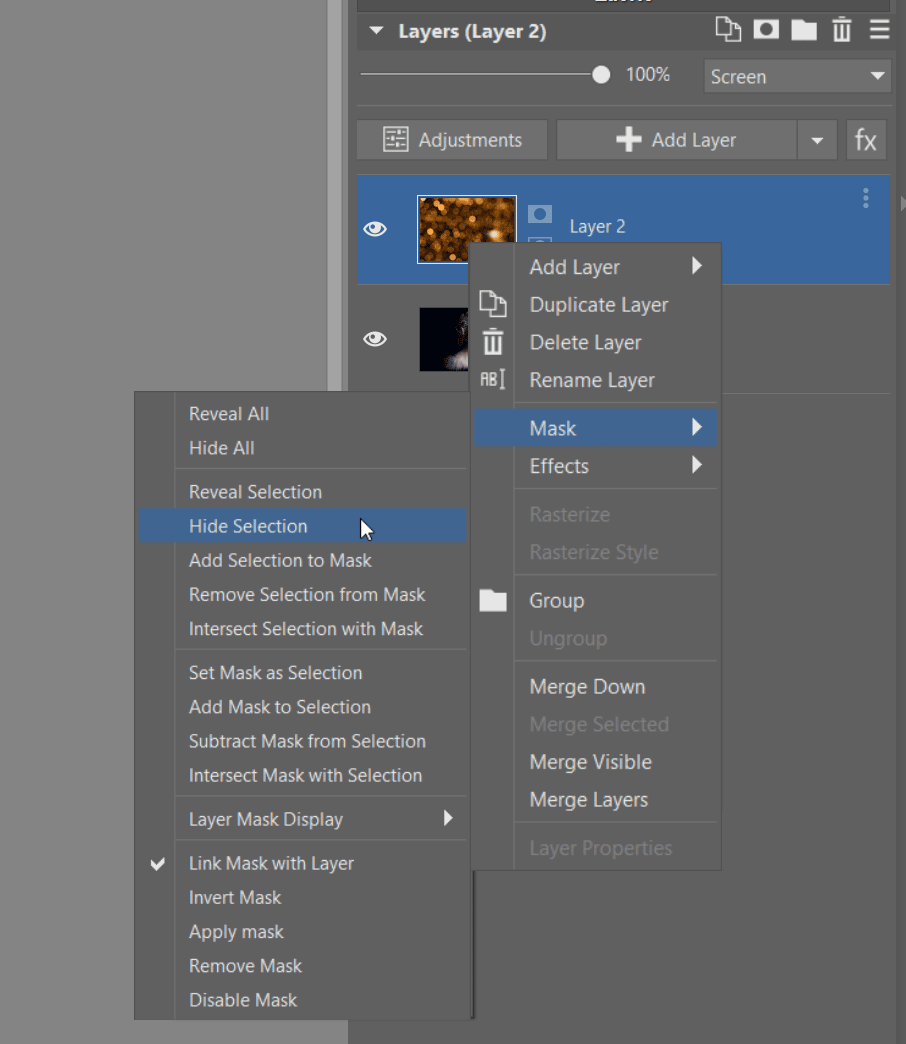Click the Adjustments button
Image resolution: width=906 pixels, height=1044 pixels.
[x=452, y=140]
